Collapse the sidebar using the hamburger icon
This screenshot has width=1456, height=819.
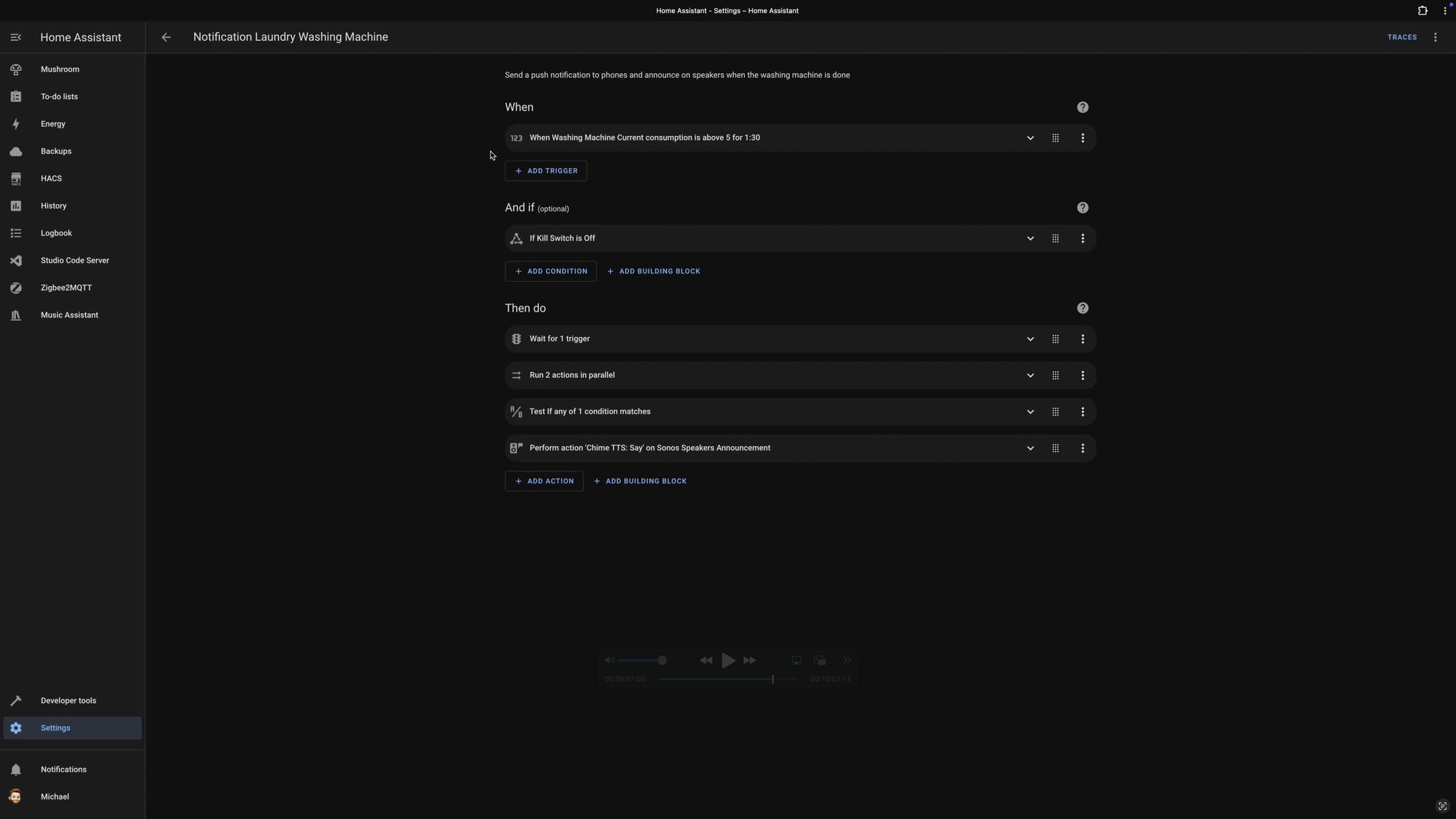click(16, 37)
